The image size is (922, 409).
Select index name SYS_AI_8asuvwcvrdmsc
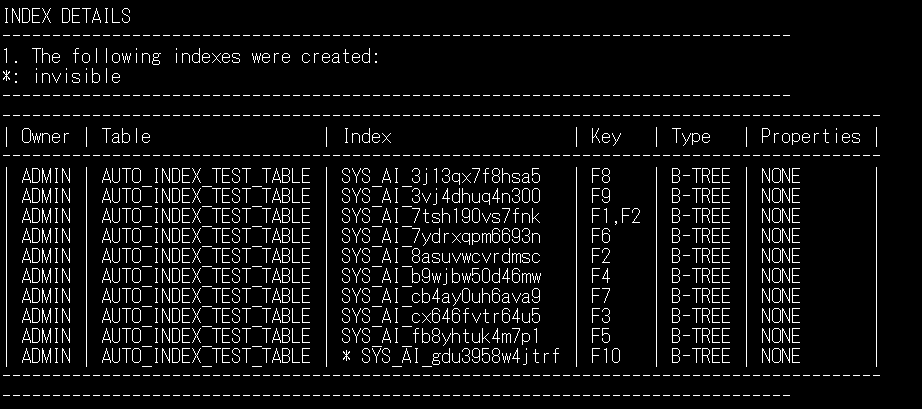click(x=440, y=256)
